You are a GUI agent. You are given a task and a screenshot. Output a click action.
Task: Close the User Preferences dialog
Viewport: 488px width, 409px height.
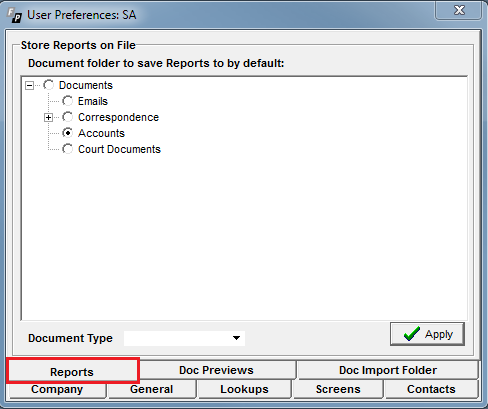pyautogui.click(x=459, y=10)
